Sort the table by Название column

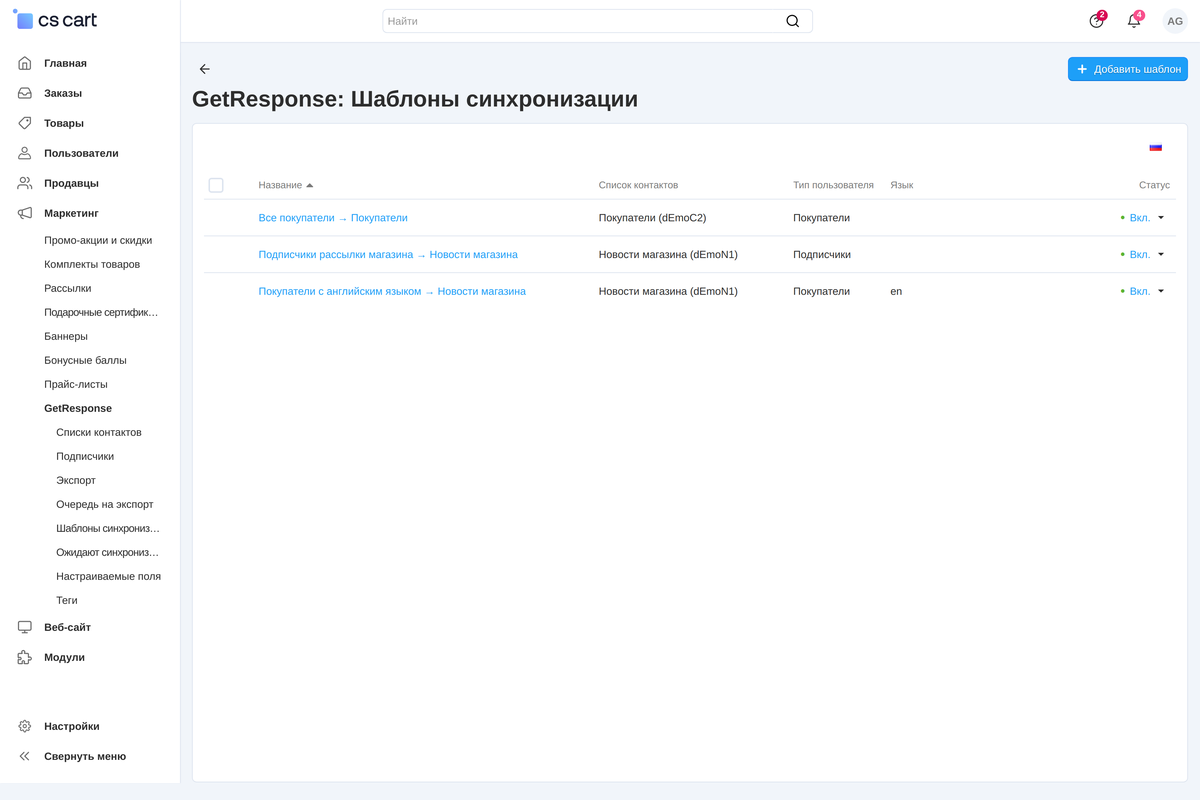(285, 185)
